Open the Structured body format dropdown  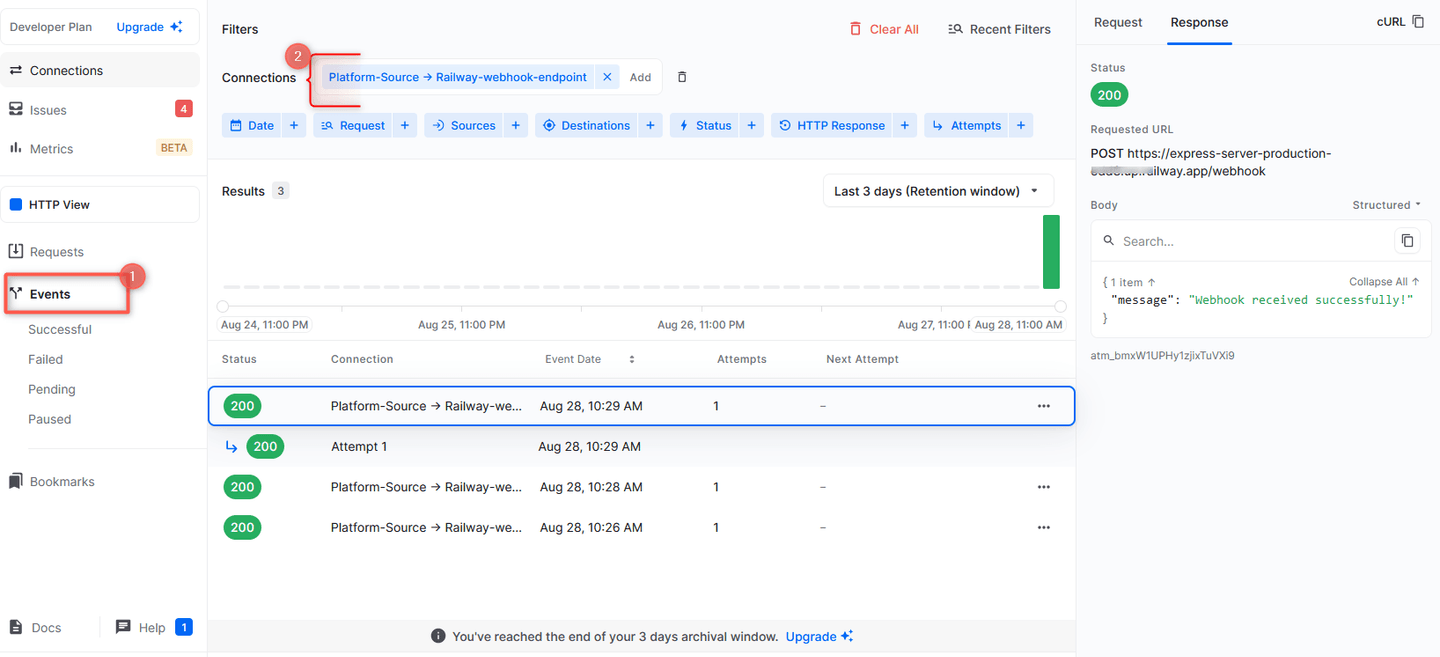point(1385,204)
